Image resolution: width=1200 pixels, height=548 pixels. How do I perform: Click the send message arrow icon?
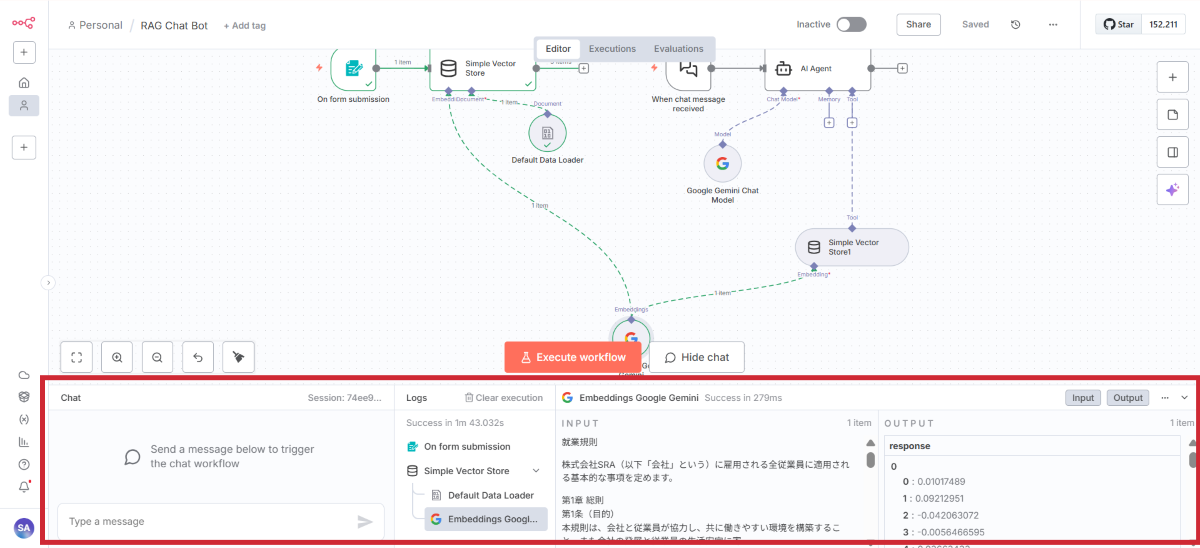[x=365, y=521]
